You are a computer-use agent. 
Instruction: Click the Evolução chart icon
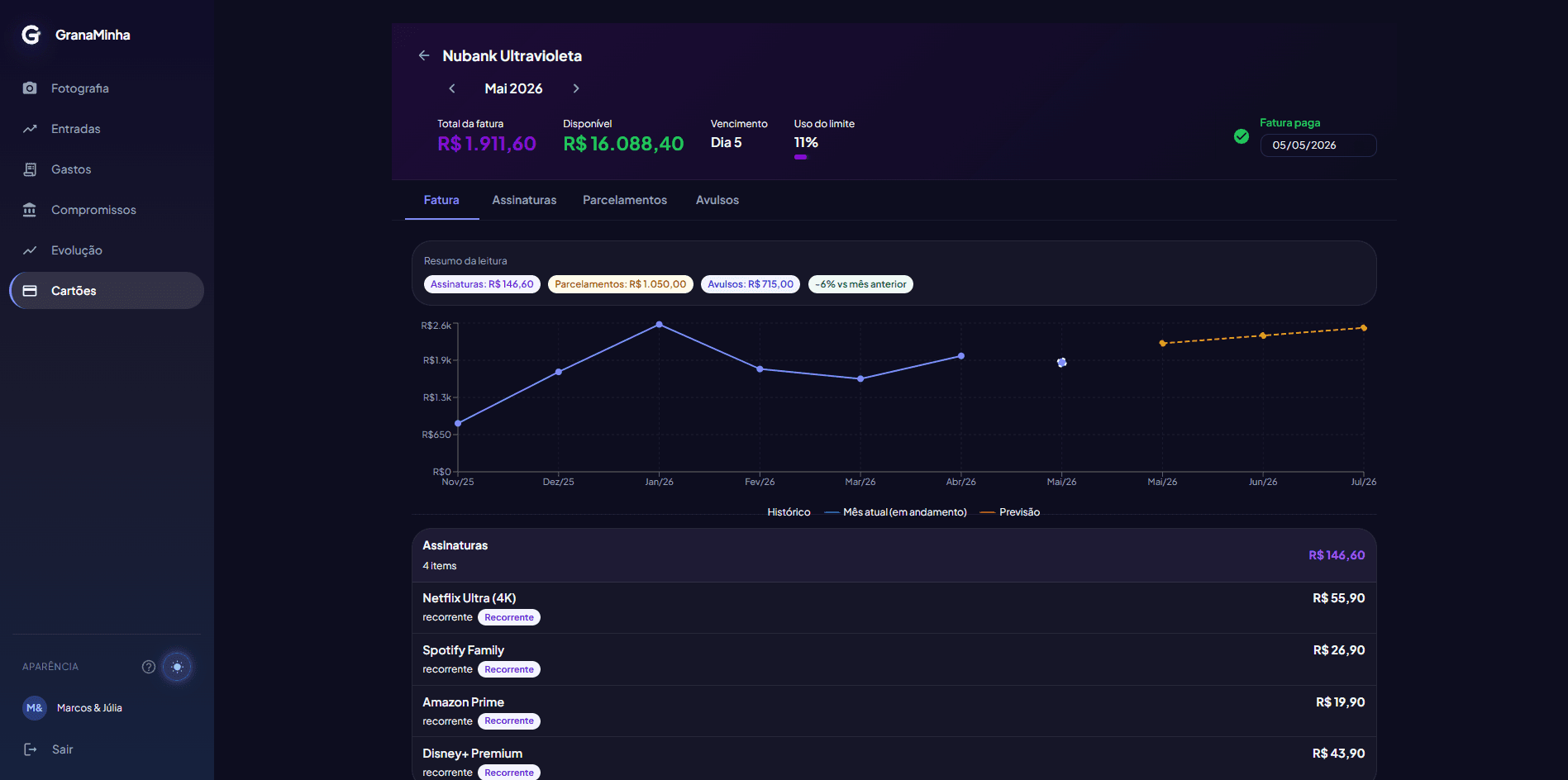pos(30,250)
